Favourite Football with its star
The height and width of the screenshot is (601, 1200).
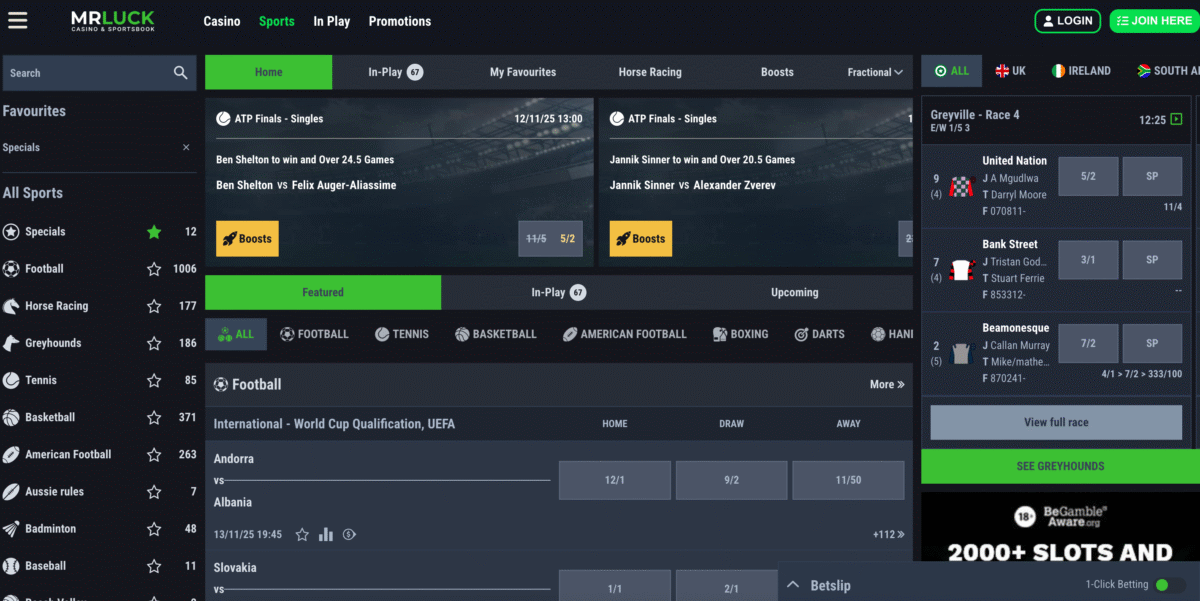click(x=154, y=269)
